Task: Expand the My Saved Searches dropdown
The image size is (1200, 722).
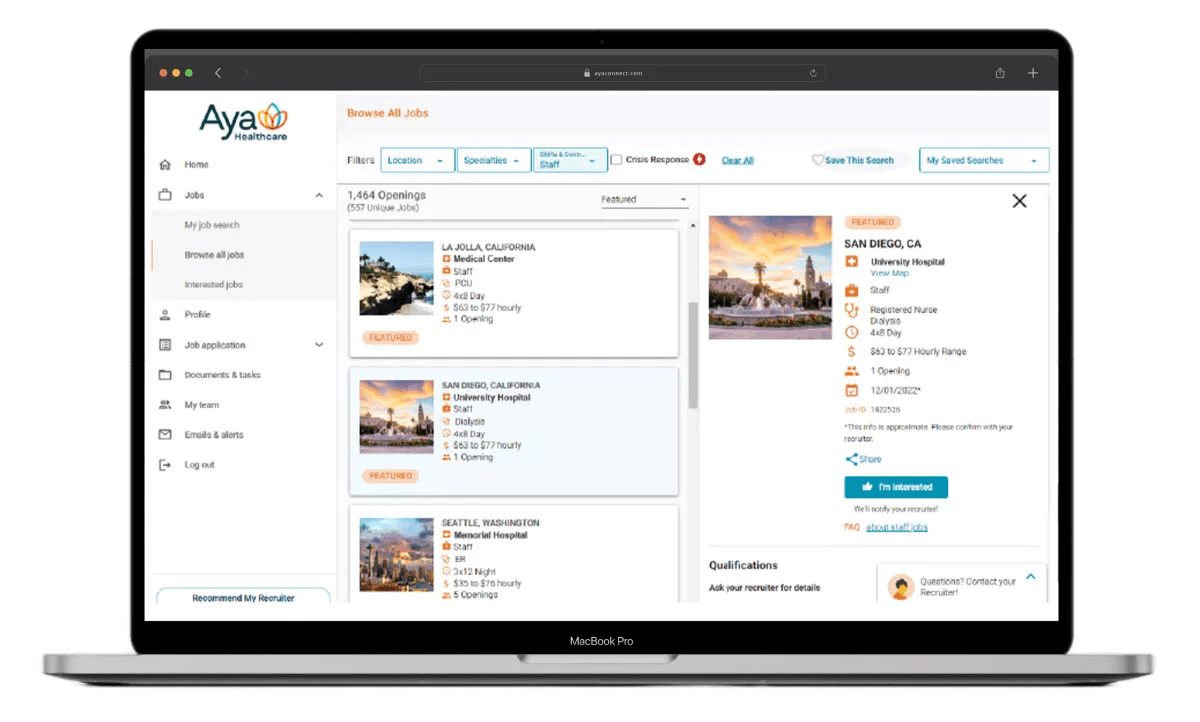Action: coord(983,160)
